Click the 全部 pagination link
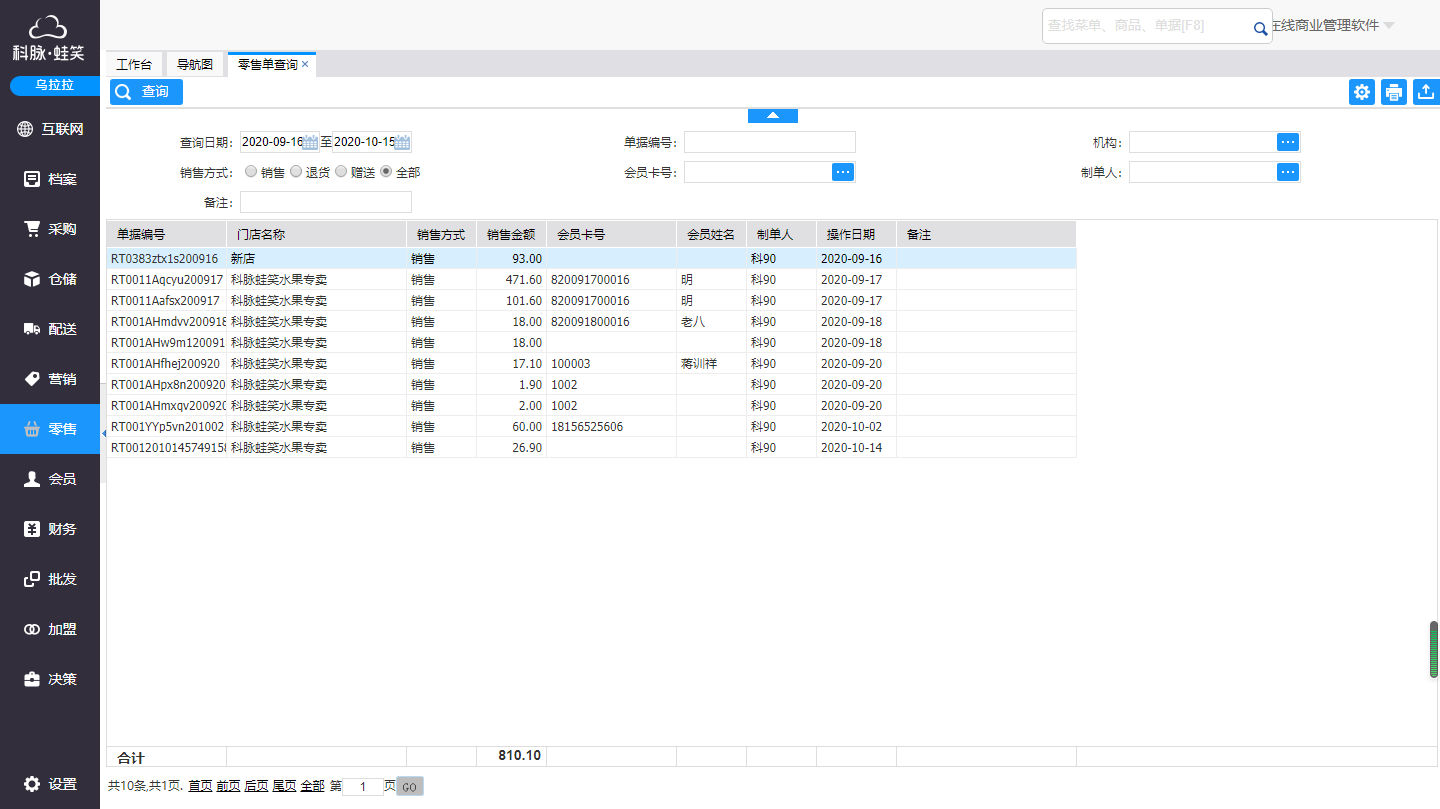This screenshot has height=809, width=1440. click(312, 786)
